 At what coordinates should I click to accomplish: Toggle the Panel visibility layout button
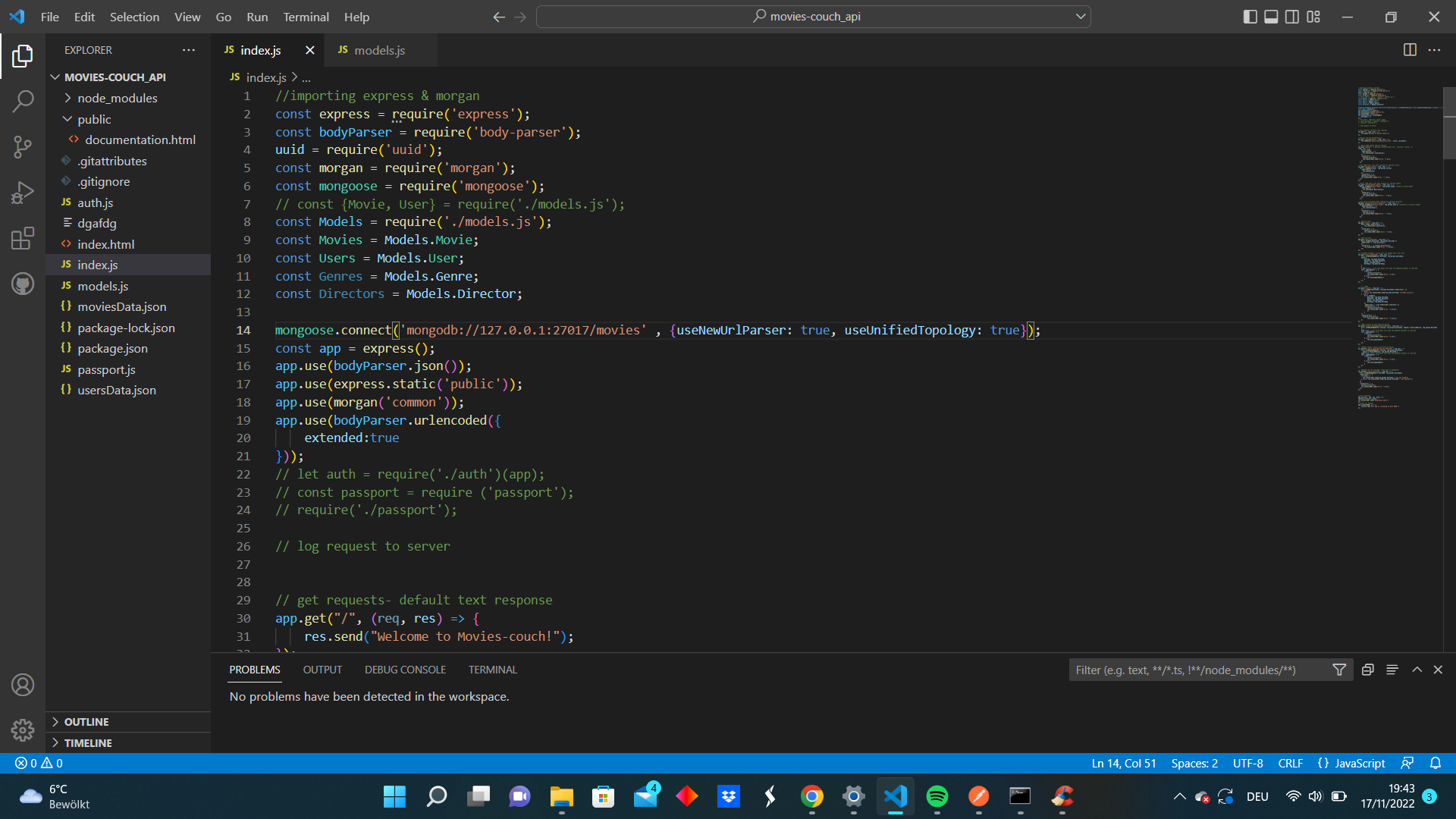coord(1271,17)
